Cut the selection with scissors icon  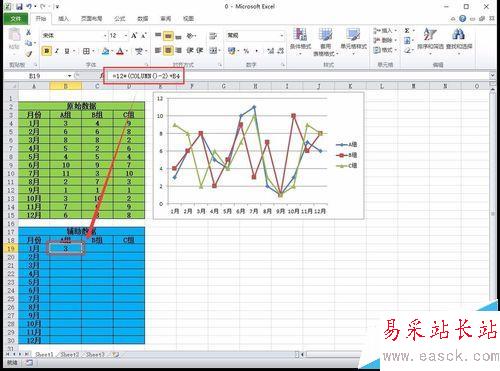(x=29, y=32)
